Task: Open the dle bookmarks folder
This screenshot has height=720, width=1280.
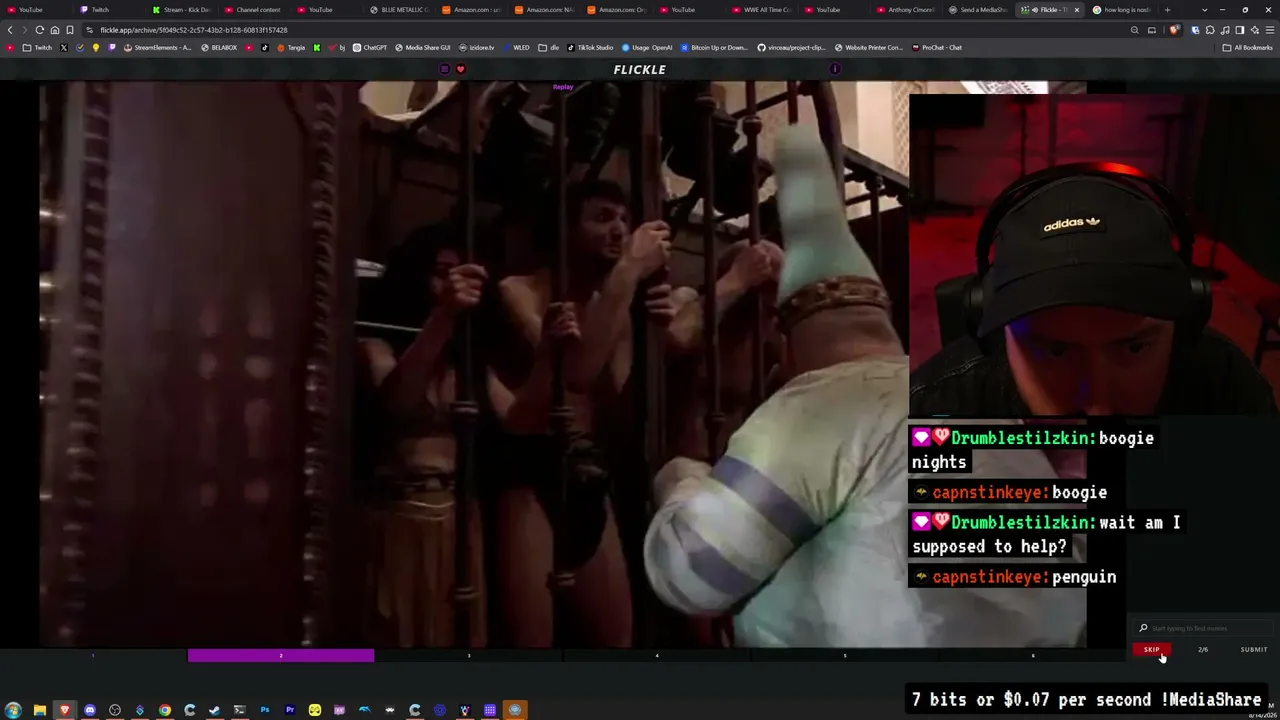Action: click(x=549, y=48)
